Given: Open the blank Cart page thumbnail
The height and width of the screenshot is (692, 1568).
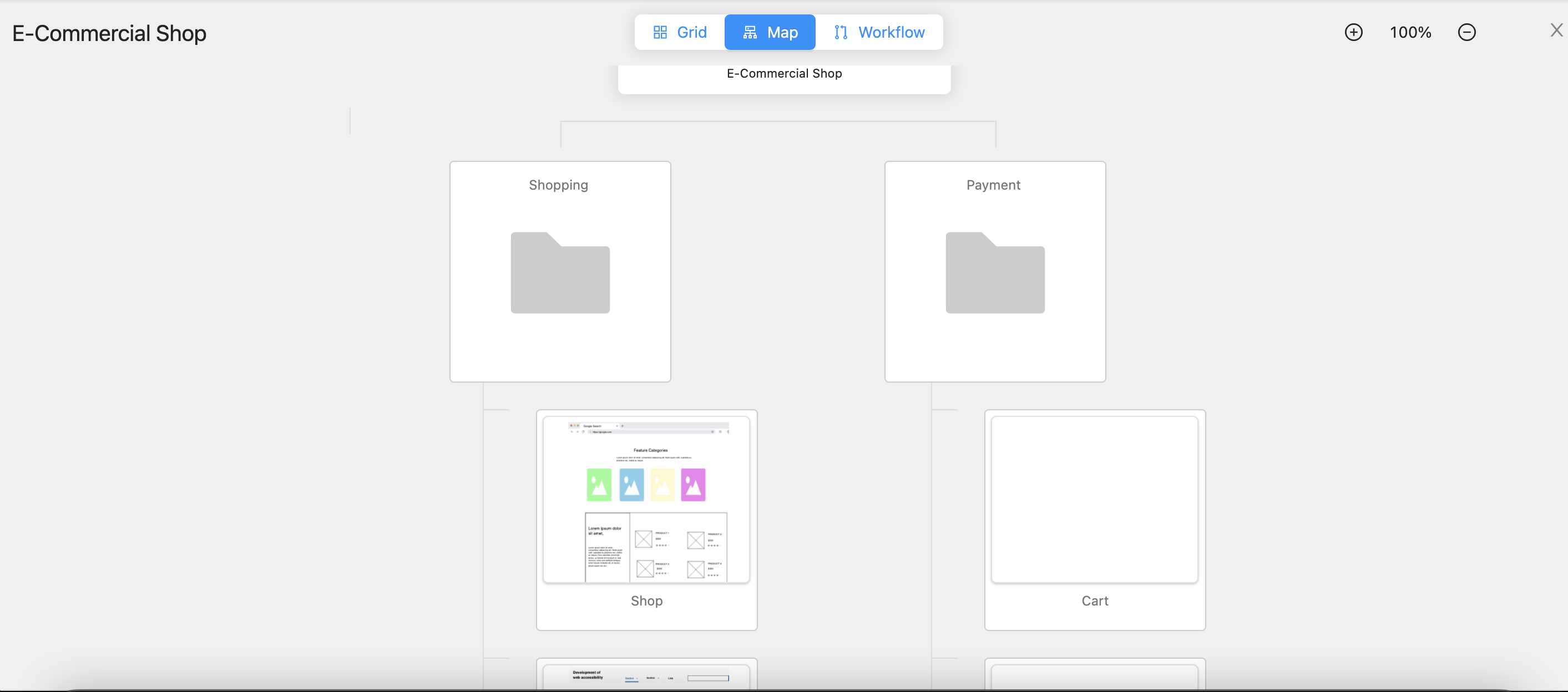Looking at the screenshot, I should tap(1094, 499).
